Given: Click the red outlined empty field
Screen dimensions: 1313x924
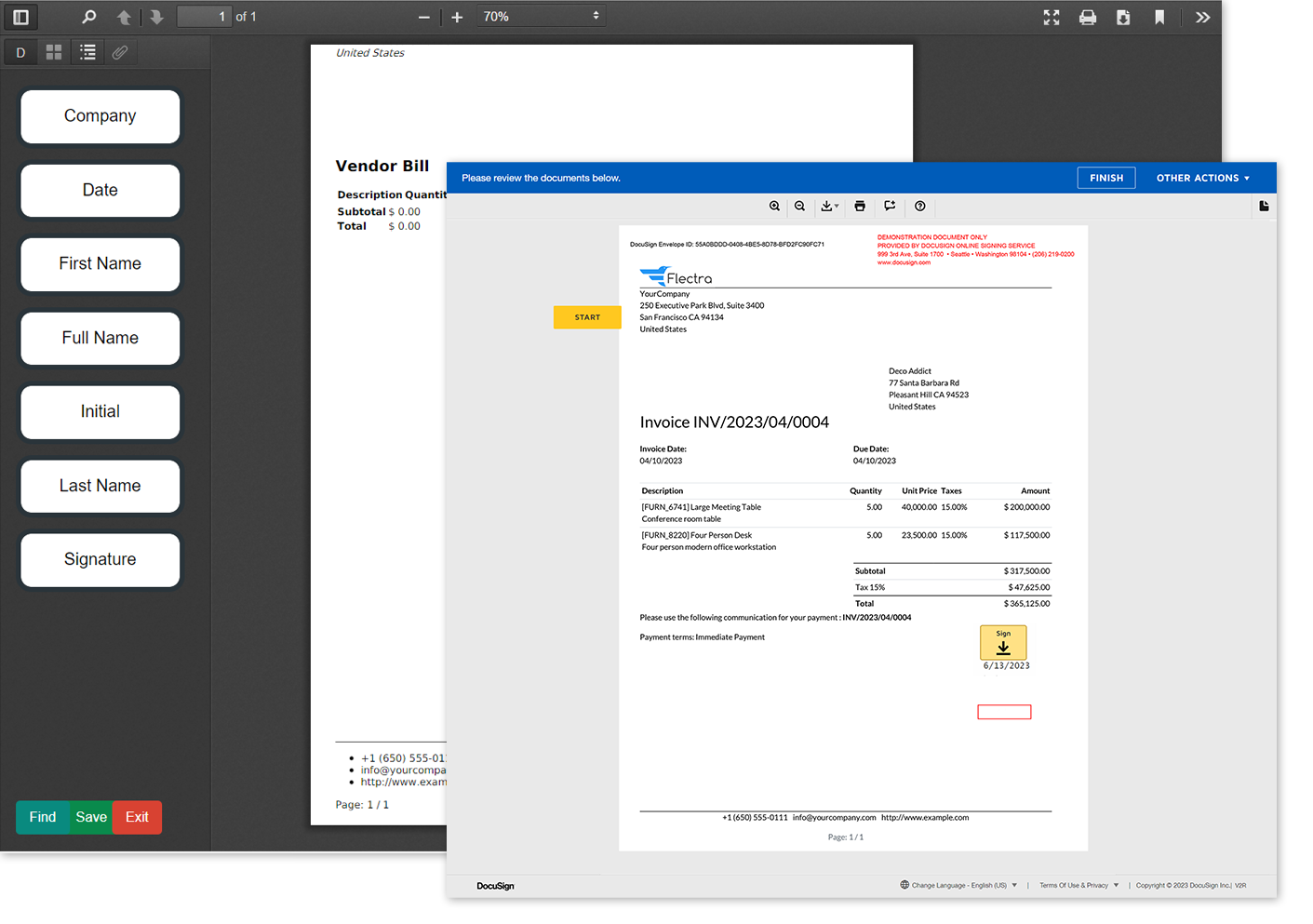Looking at the screenshot, I should tap(1004, 712).
